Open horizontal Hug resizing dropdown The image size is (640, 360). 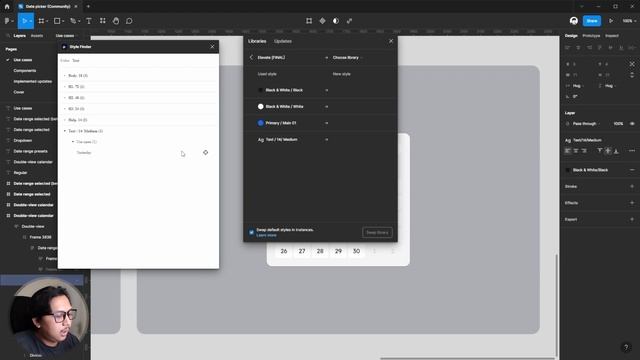click(x=578, y=86)
